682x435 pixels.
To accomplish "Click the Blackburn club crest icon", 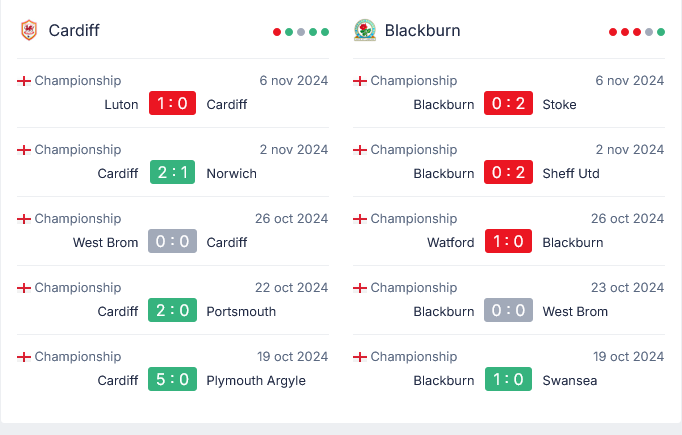I will point(364,30).
